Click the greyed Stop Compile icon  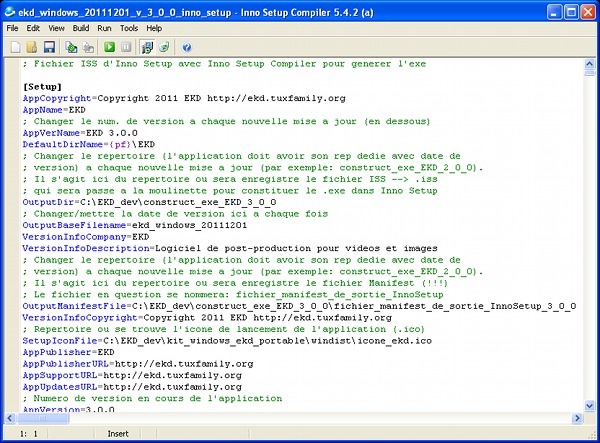tap(88, 47)
